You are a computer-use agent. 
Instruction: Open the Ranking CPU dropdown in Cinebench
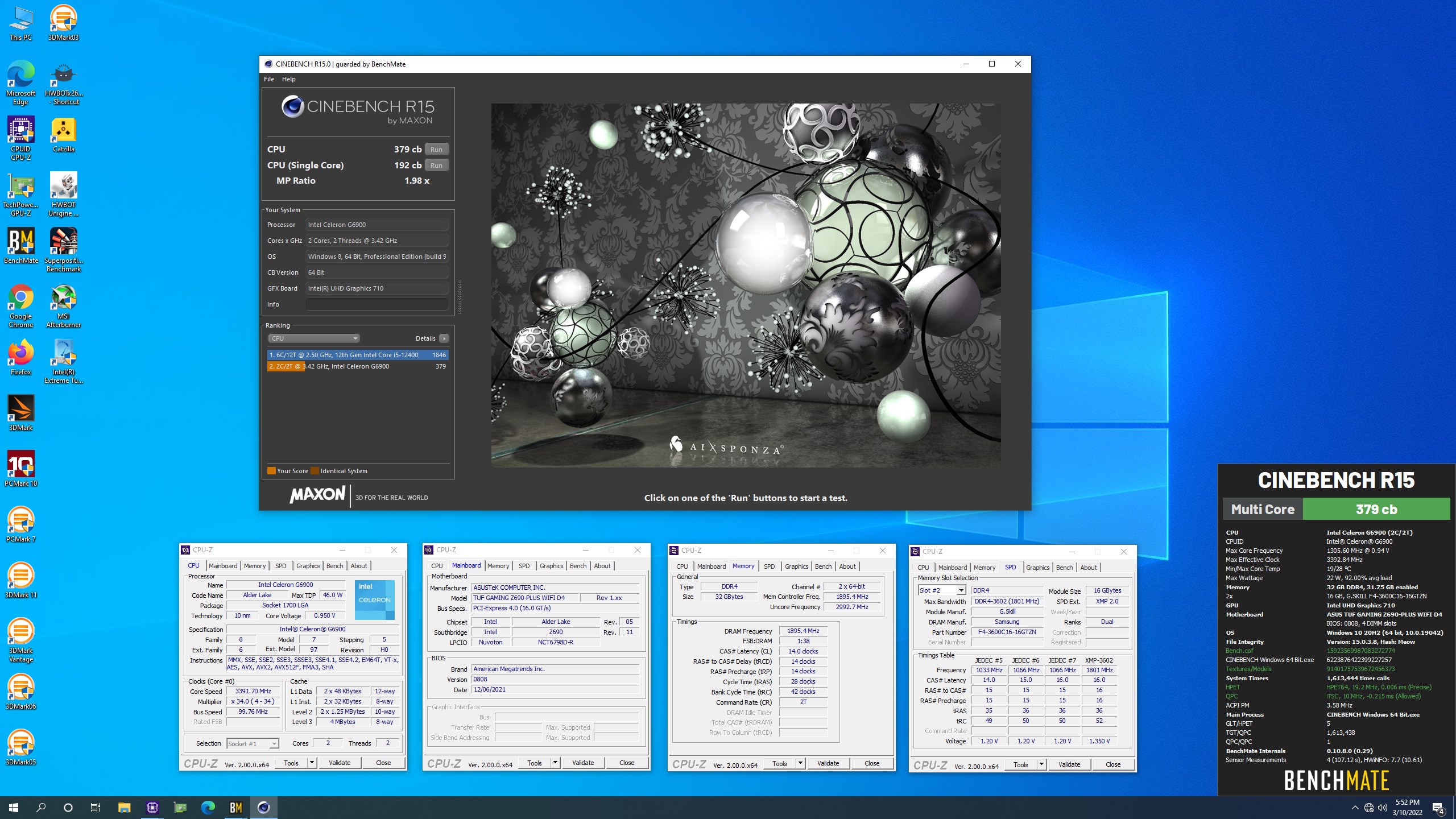(314, 338)
